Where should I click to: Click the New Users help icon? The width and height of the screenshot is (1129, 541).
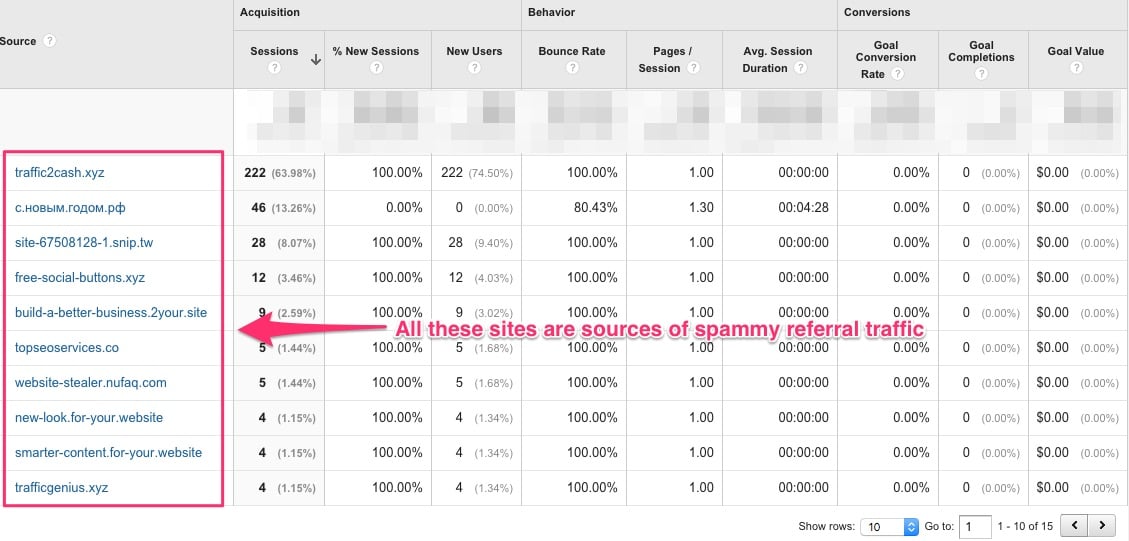tap(474, 68)
